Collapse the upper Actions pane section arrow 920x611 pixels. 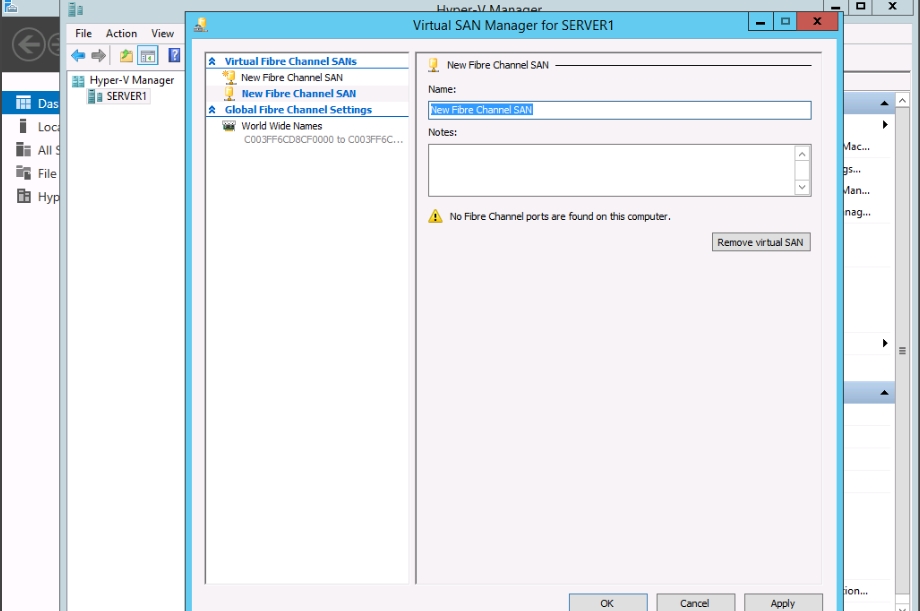pyautogui.click(x=884, y=103)
